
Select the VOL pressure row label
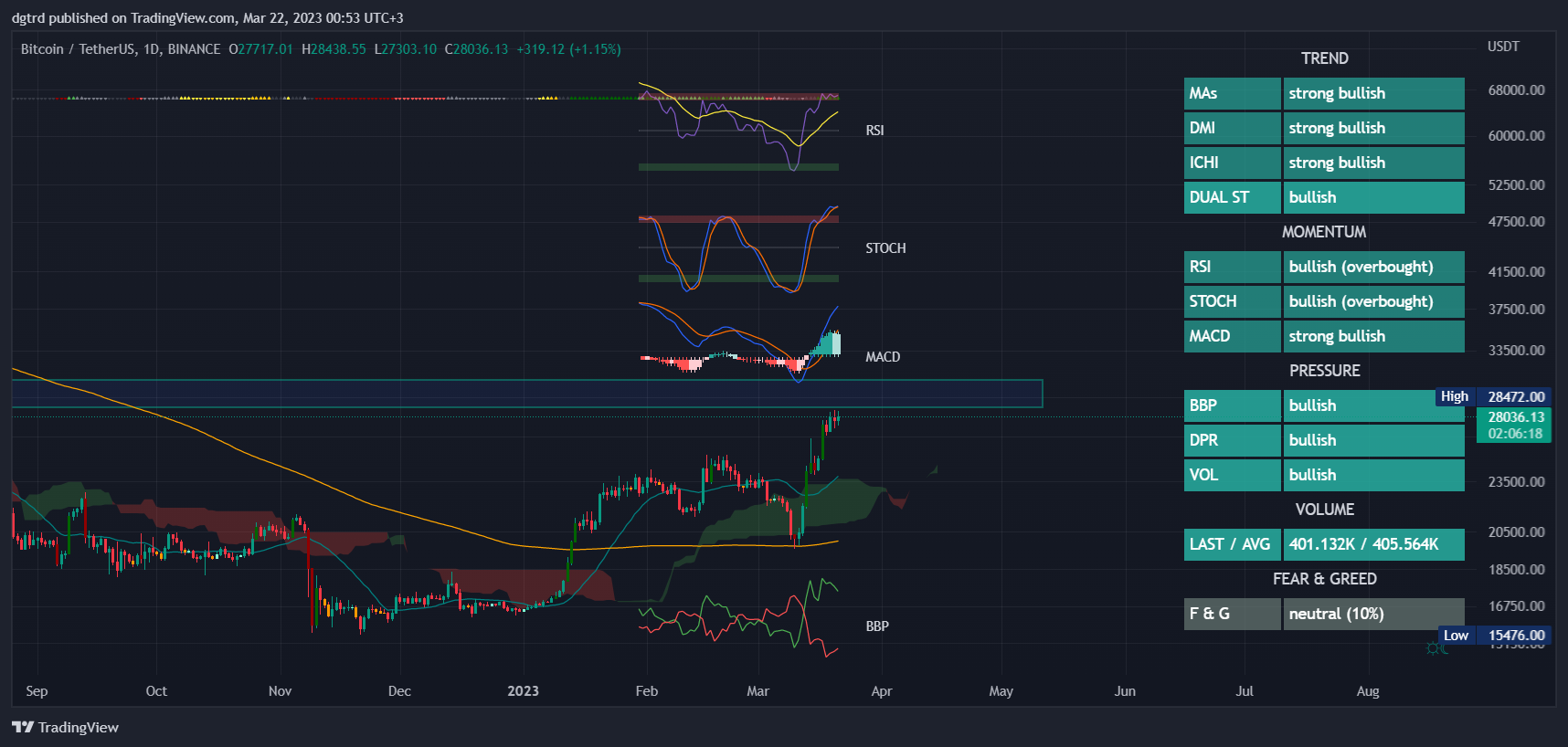pos(1233,475)
